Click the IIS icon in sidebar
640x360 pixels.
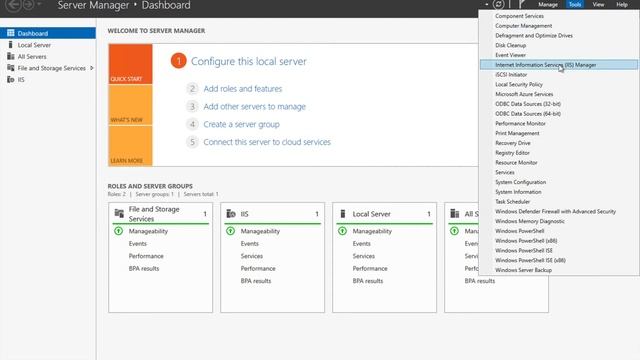pyautogui.click(x=11, y=80)
